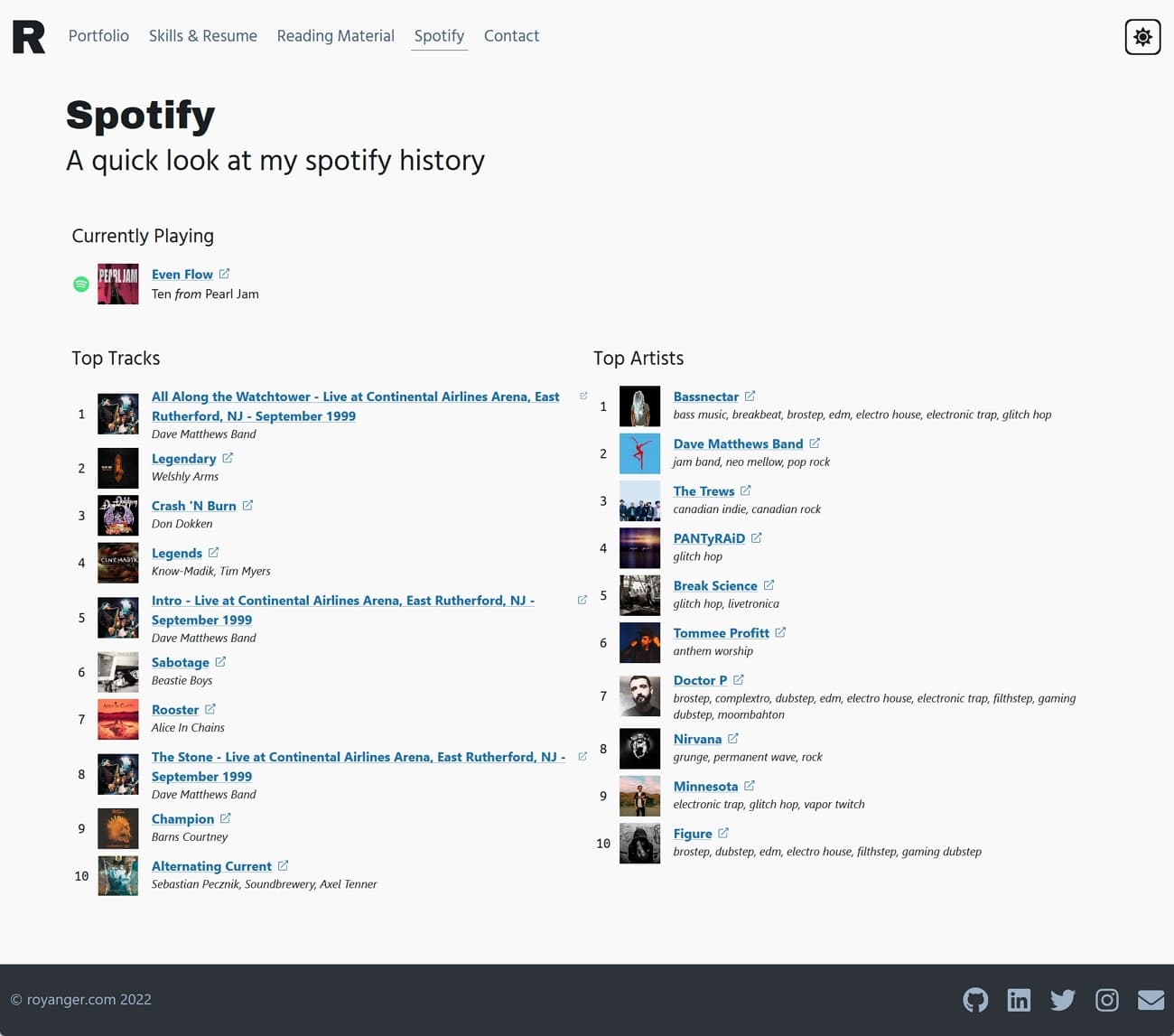
Task: Click the Rooster track link
Action: click(x=175, y=710)
